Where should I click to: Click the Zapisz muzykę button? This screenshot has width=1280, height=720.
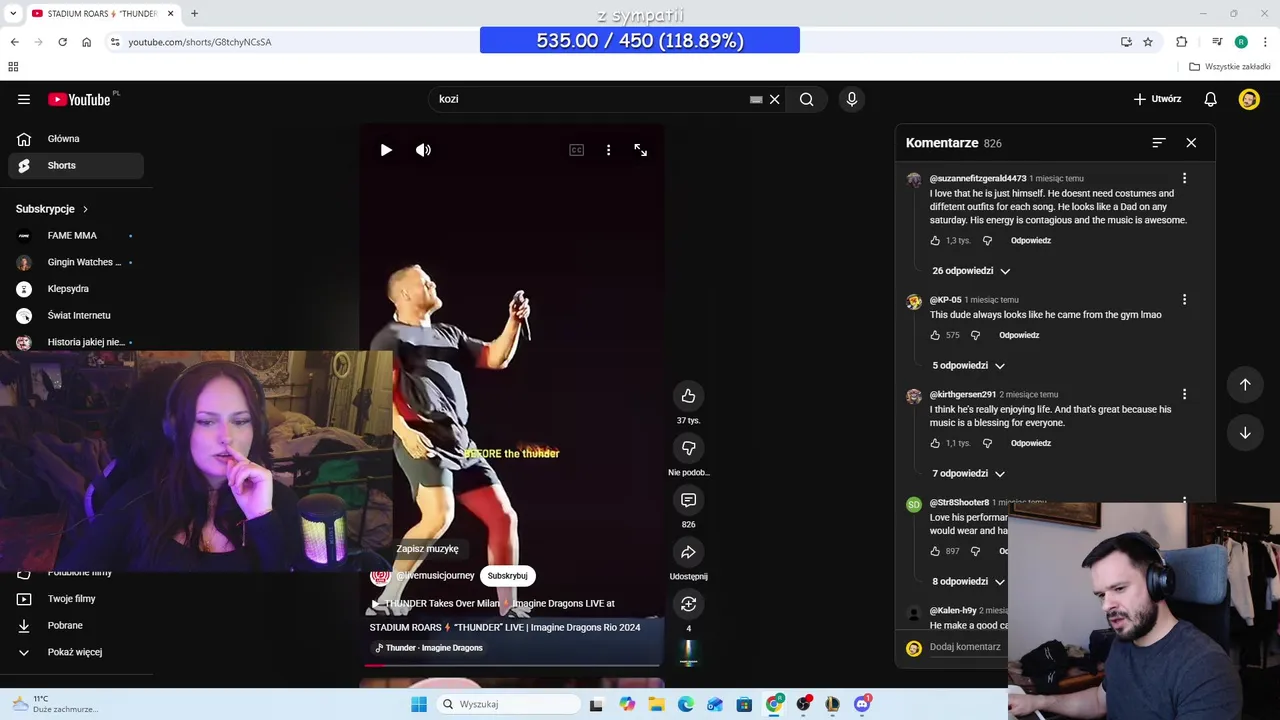427,549
